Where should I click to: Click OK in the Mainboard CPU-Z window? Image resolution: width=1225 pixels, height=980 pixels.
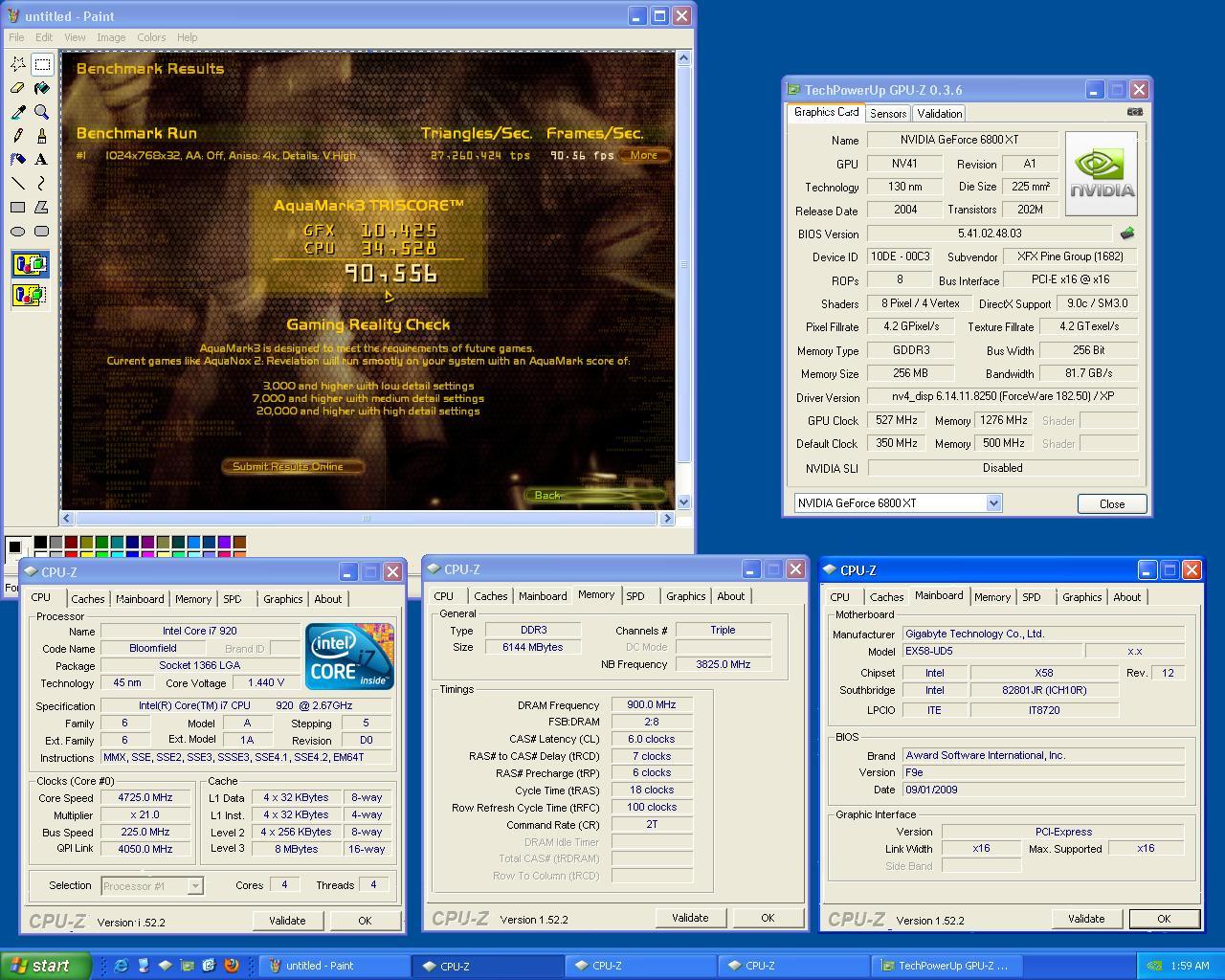click(x=1164, y=919)
